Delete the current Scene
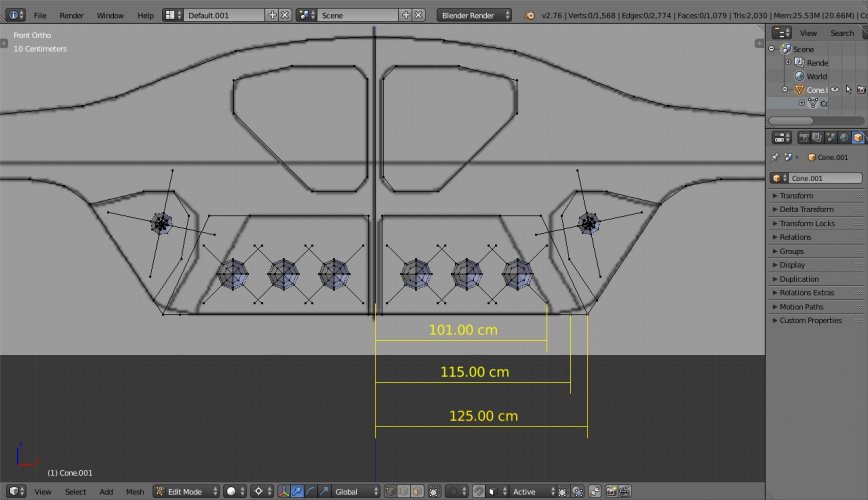868x500 pixels. click(419, 15)
